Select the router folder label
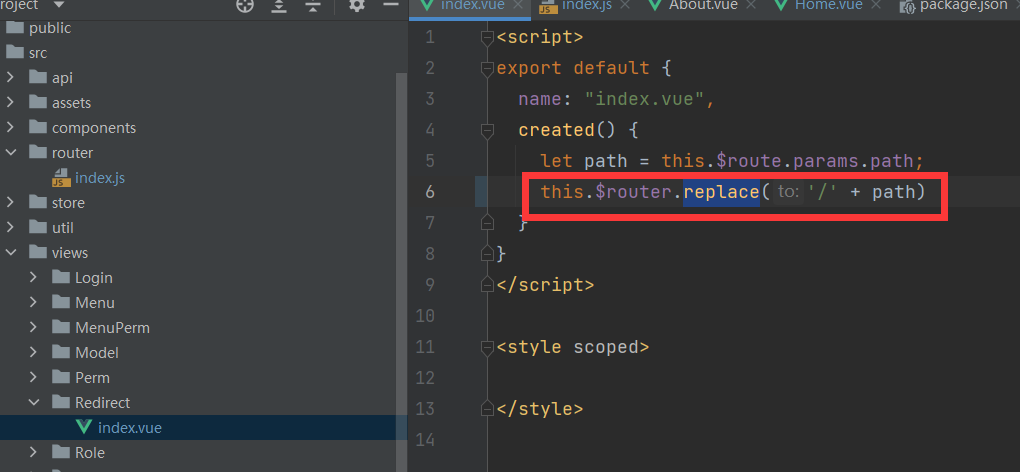 point(72,153)
